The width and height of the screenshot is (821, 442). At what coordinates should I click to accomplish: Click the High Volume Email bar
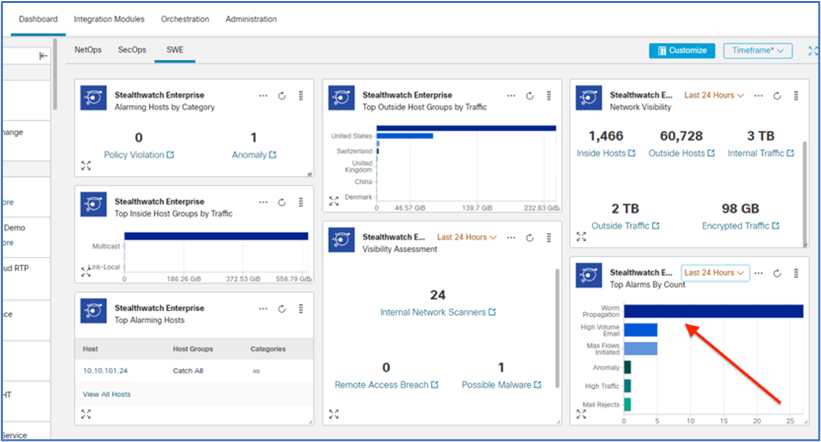640,330
